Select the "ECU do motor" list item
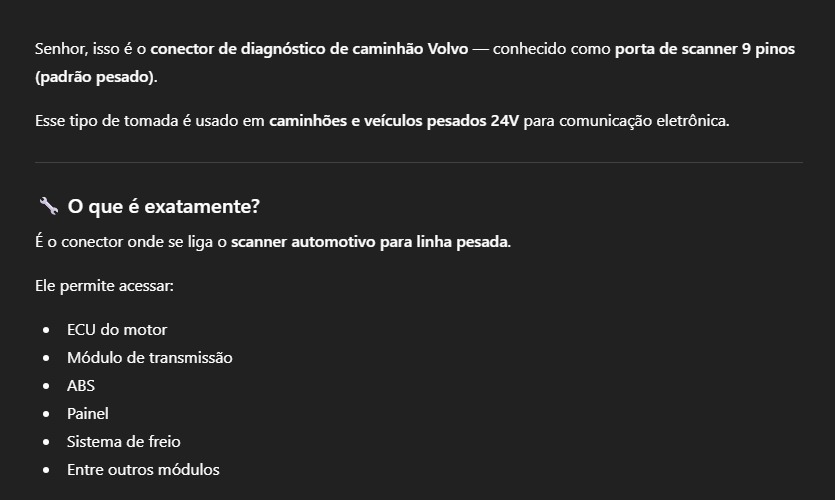 click(117, 329)
